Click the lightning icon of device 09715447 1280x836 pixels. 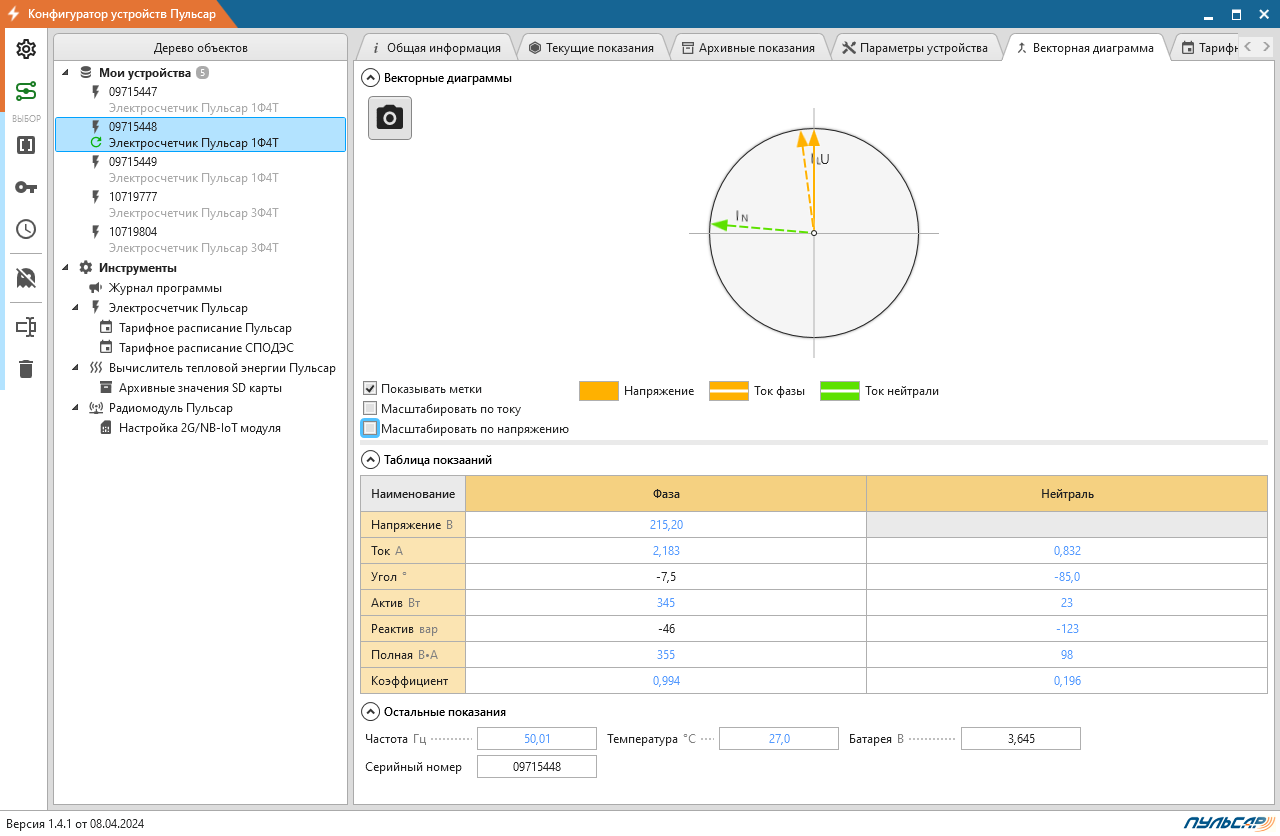pyautogui.click(x=96, y=92)
